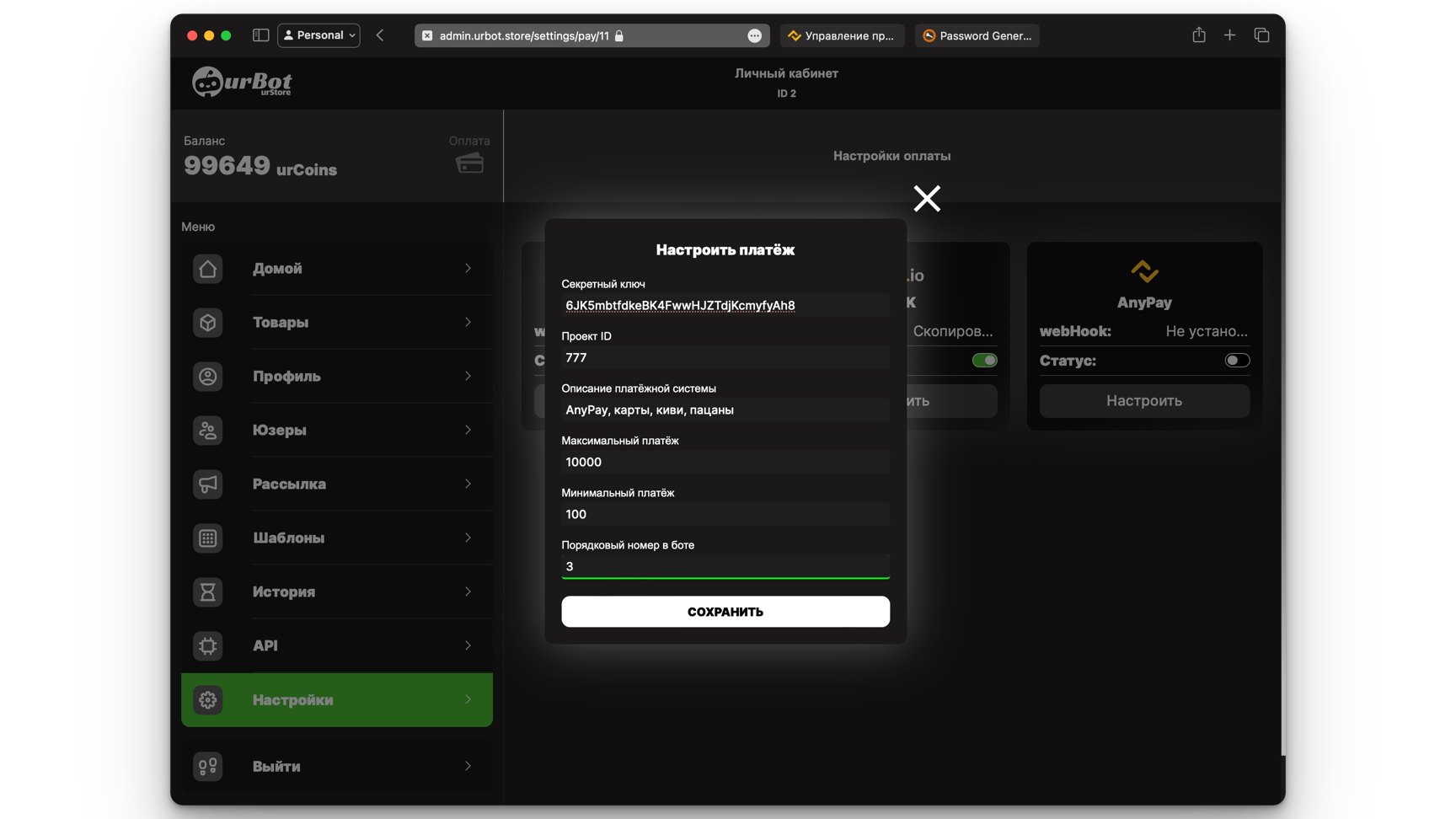Expand the Шаблоны menu chevron
Screen dimensions: 1456x819
pos(468,538)
